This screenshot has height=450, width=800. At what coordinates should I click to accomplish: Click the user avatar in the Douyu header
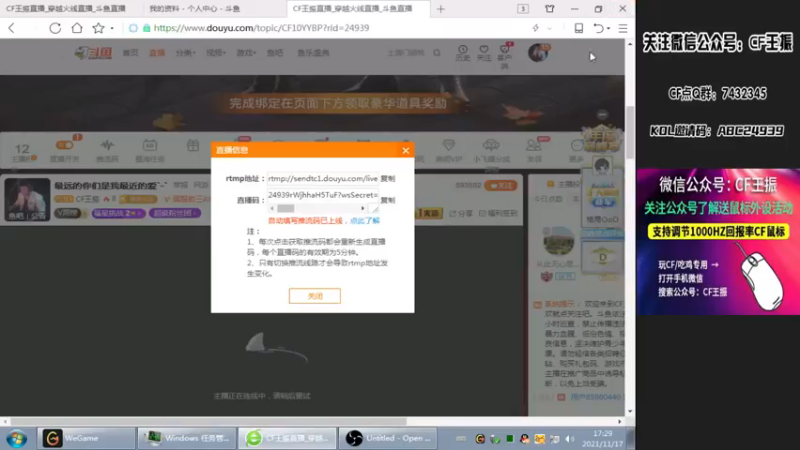[538, 53]
